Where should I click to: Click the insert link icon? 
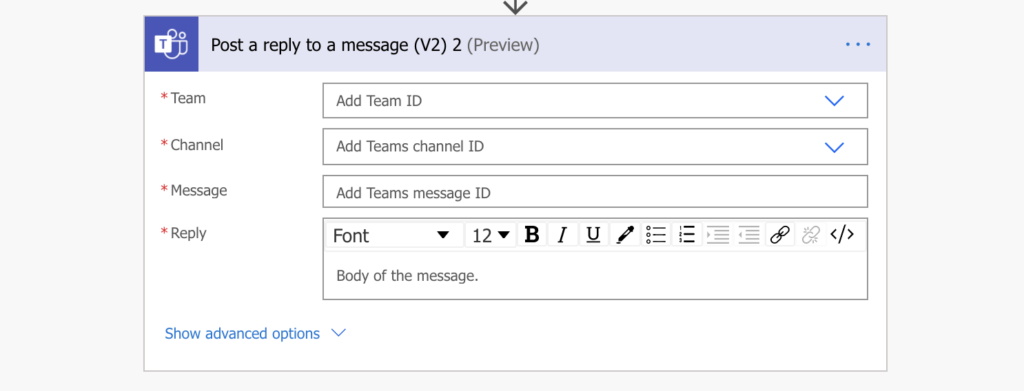(x=780, y=234)
